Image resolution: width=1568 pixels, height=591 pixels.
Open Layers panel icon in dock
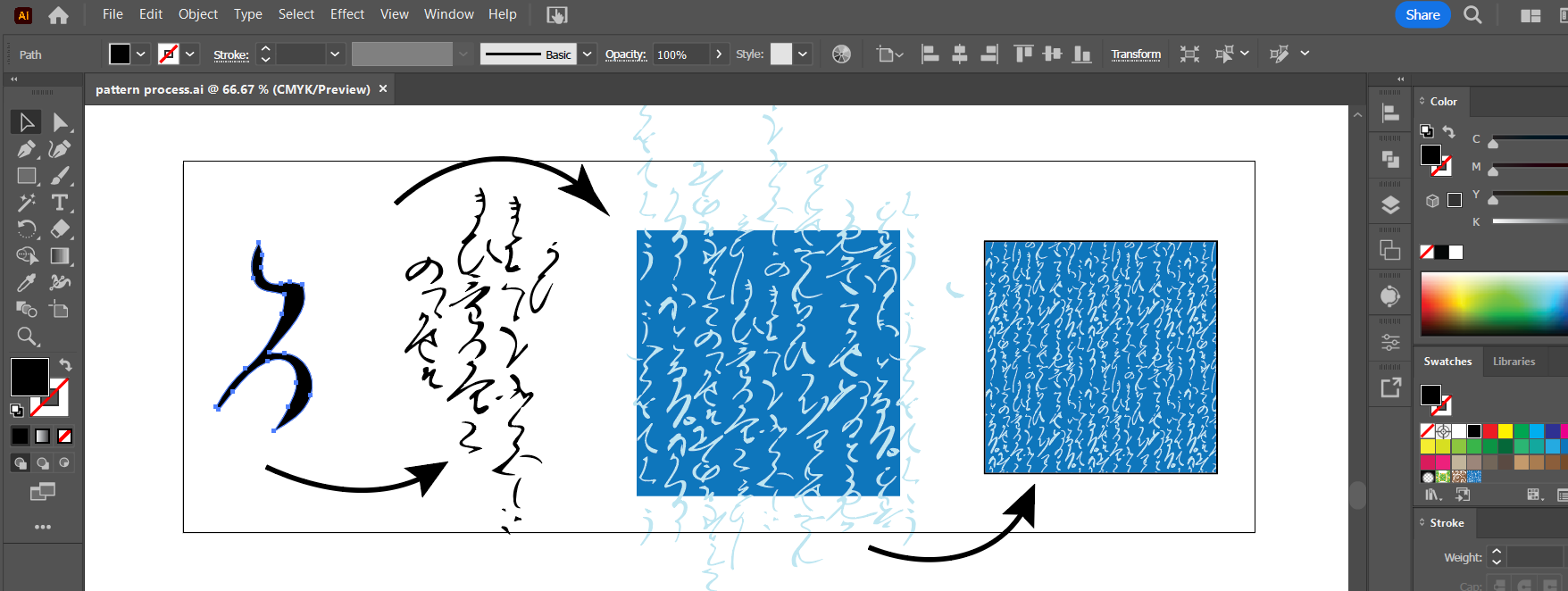click(x=1390, y=205)
